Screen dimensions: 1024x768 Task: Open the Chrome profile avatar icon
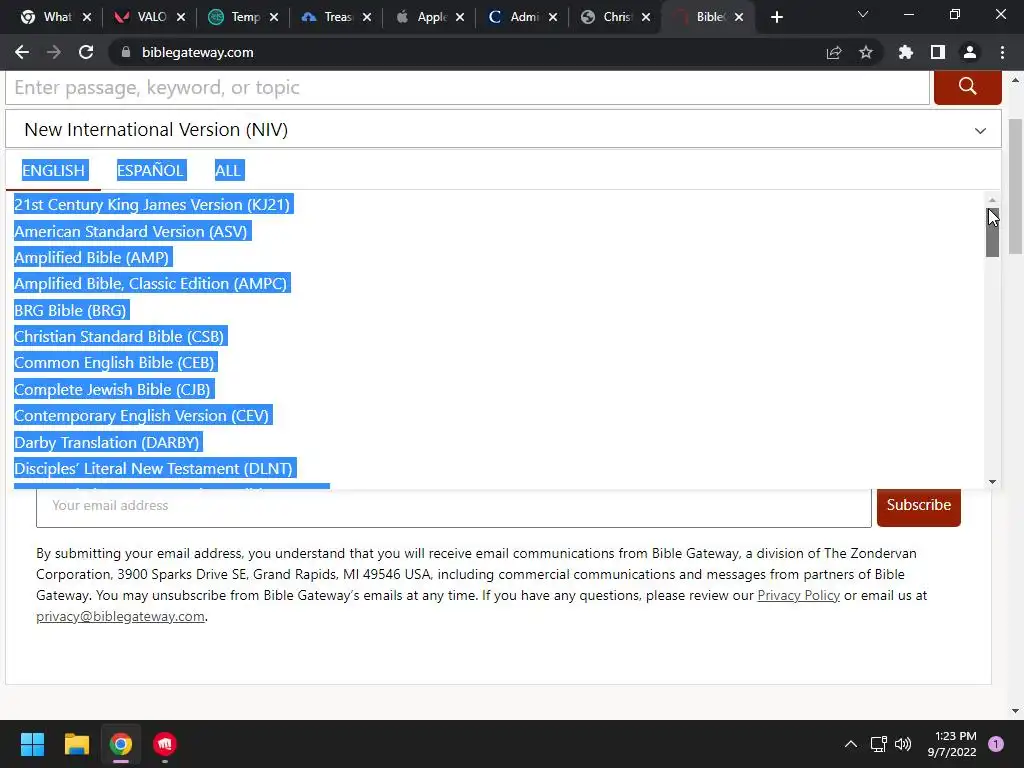(970, 52)
